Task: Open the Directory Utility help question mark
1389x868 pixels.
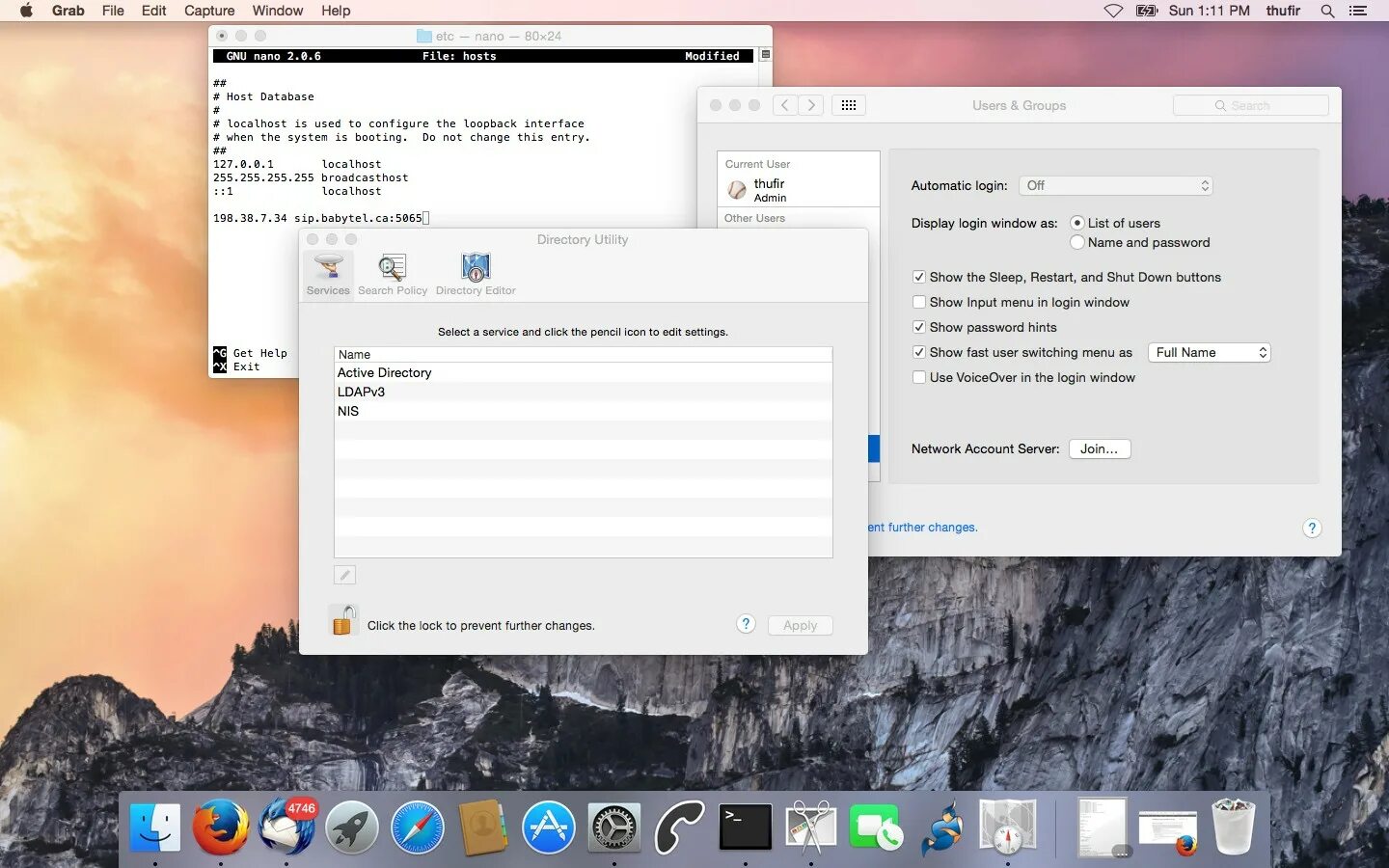Action: point(746,624)
